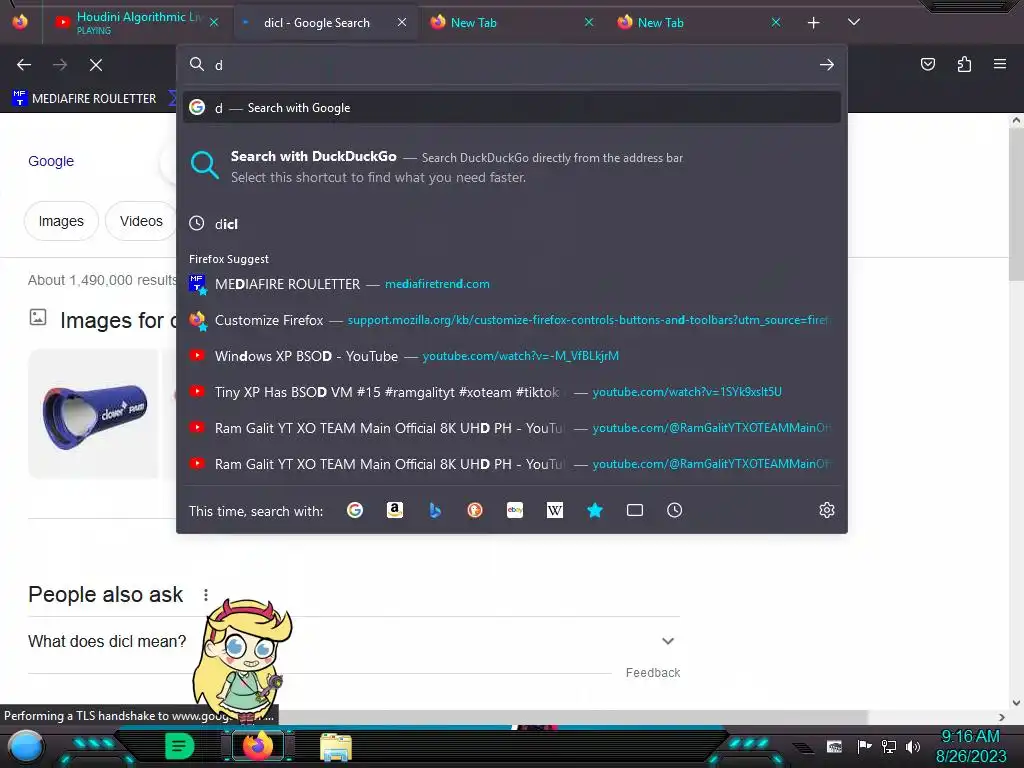Open the Firefox application menu

[x=1000, y=64]
